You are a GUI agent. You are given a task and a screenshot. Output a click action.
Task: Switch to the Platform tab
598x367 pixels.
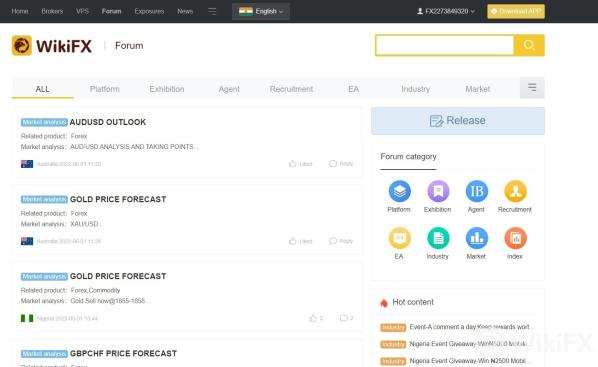point(104,89)
